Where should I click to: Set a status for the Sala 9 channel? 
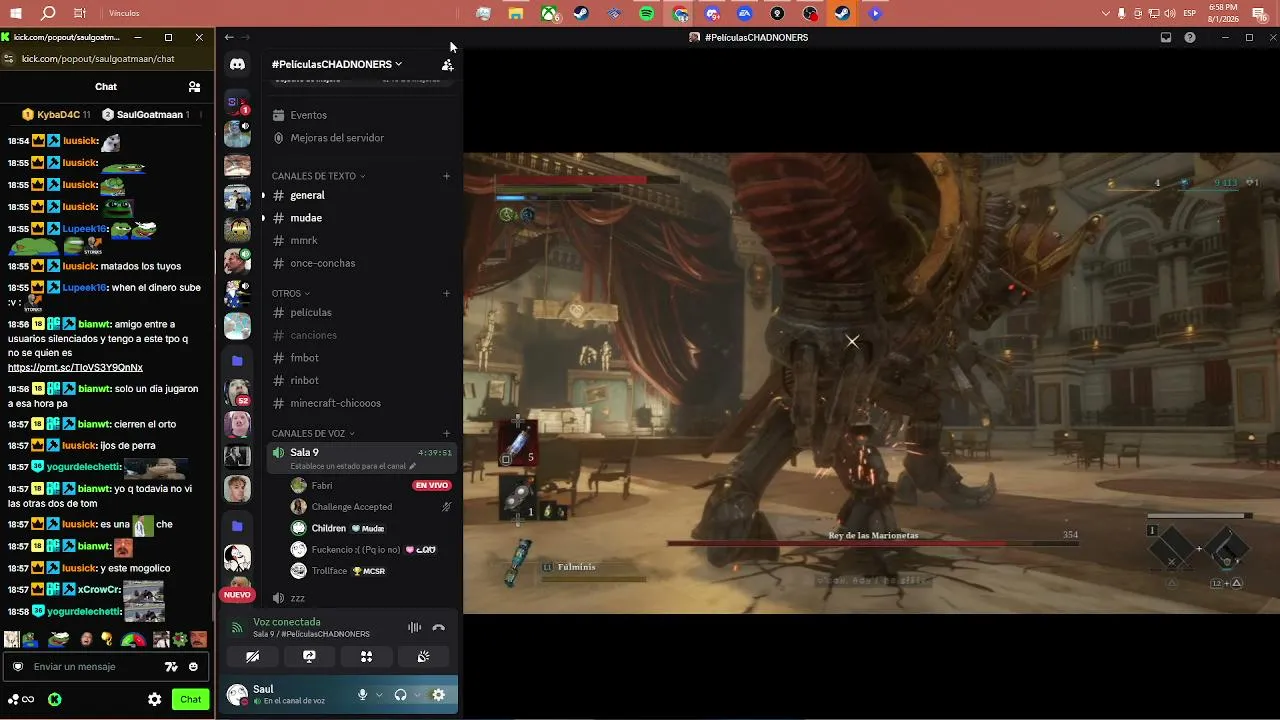(353, 467)
